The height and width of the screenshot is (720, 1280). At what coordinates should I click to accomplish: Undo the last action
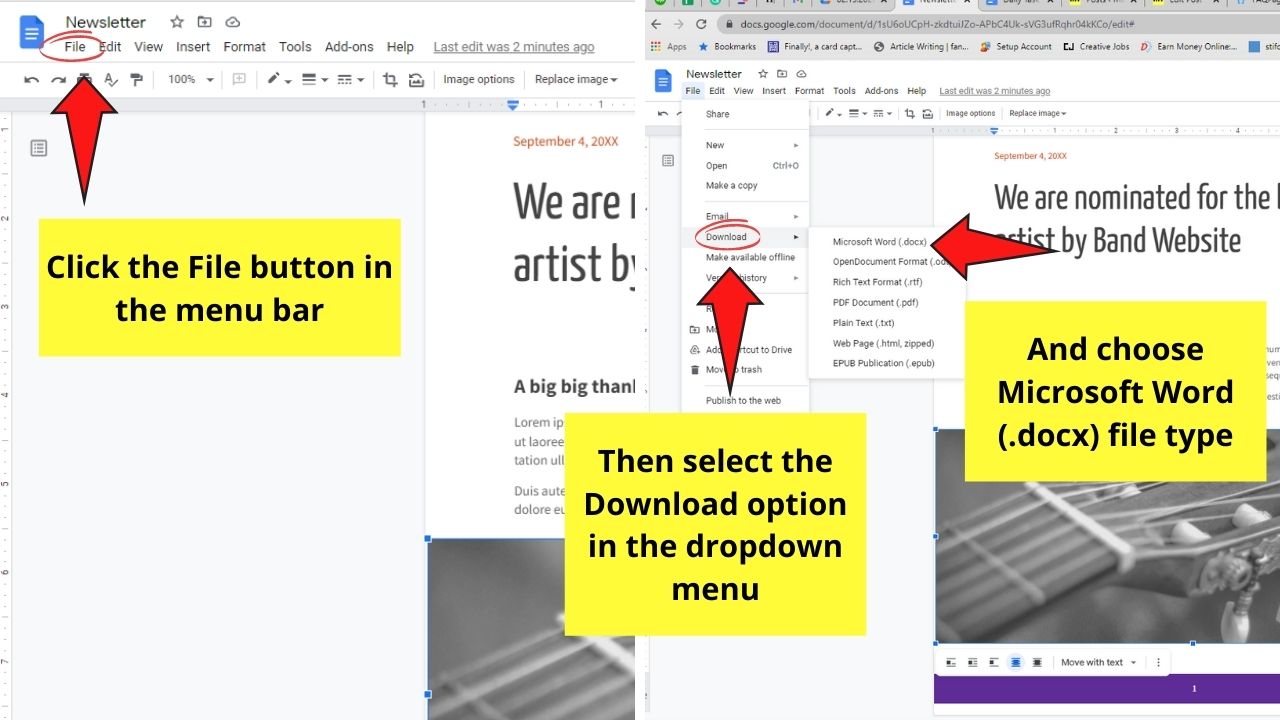30,79
